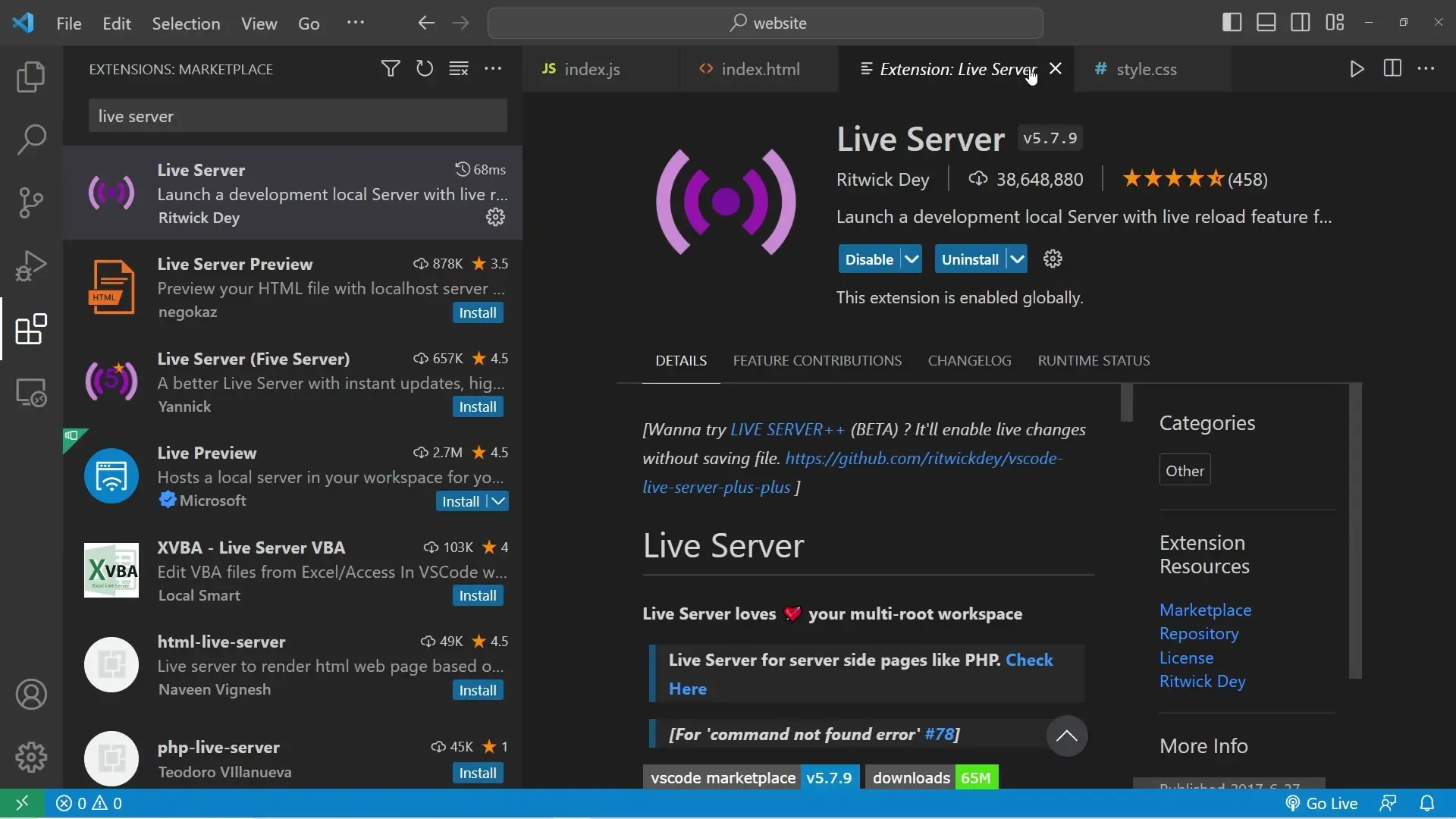Click the Other category tag
Viewport: 1456px width, 819px height.
click(x=1185, y=471)
